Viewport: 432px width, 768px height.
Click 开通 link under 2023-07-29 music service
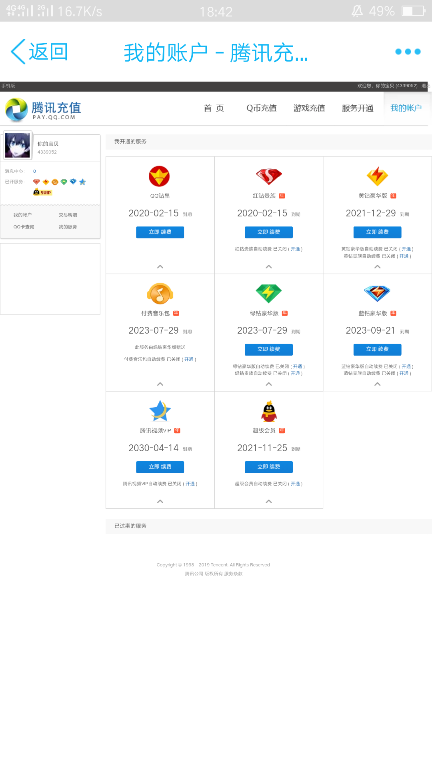pos(189,359)
